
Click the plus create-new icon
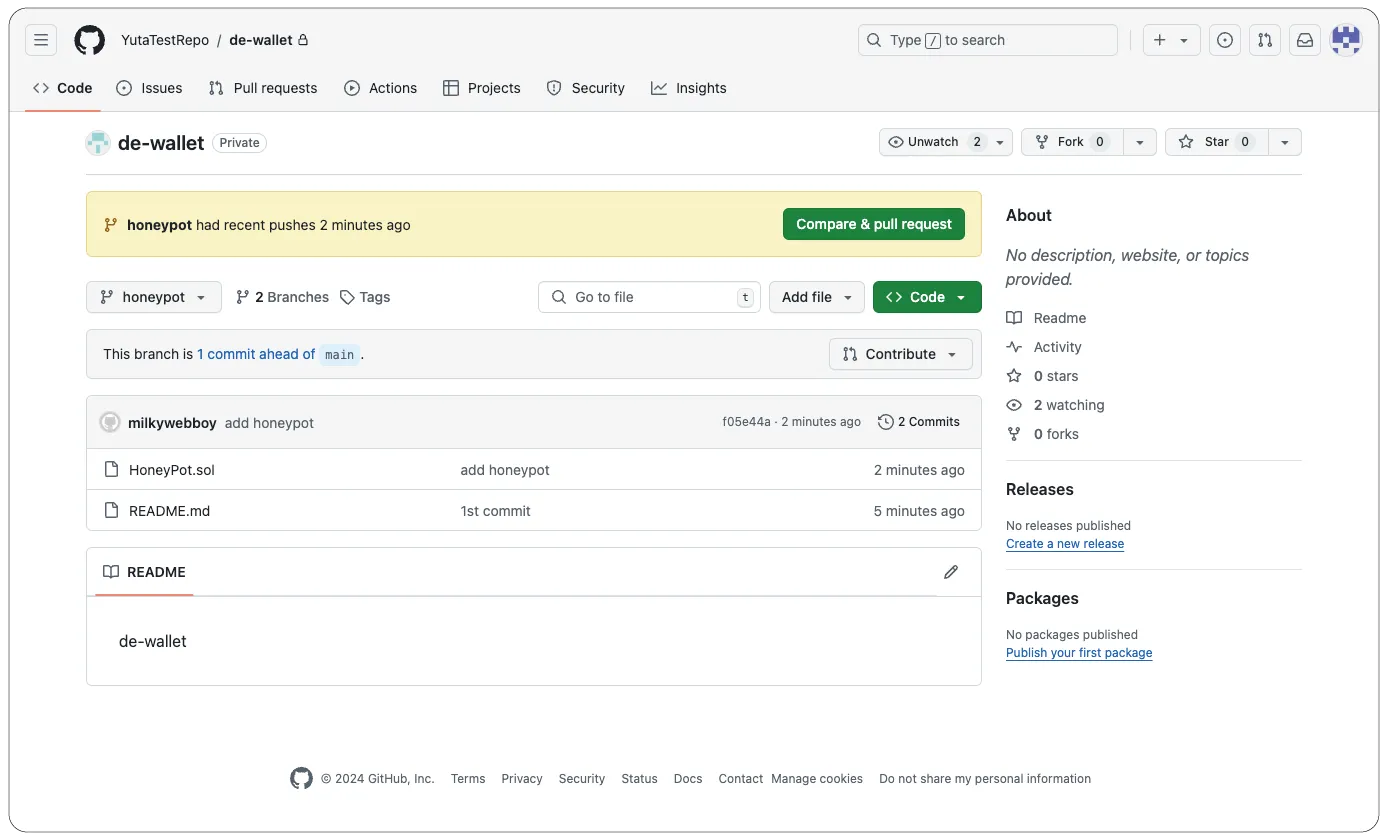pyautogui.click(x=1160, y=40)
